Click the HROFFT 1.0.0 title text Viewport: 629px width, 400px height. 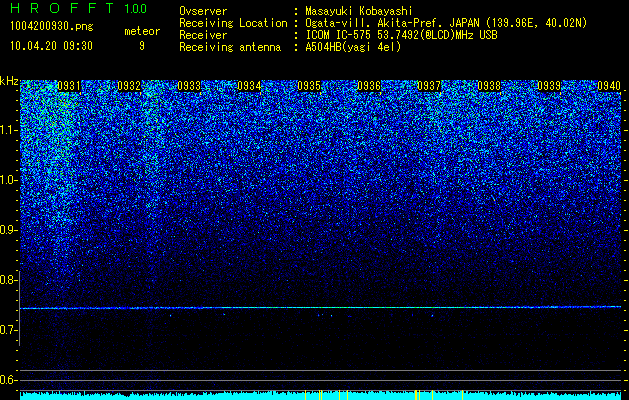78,8
